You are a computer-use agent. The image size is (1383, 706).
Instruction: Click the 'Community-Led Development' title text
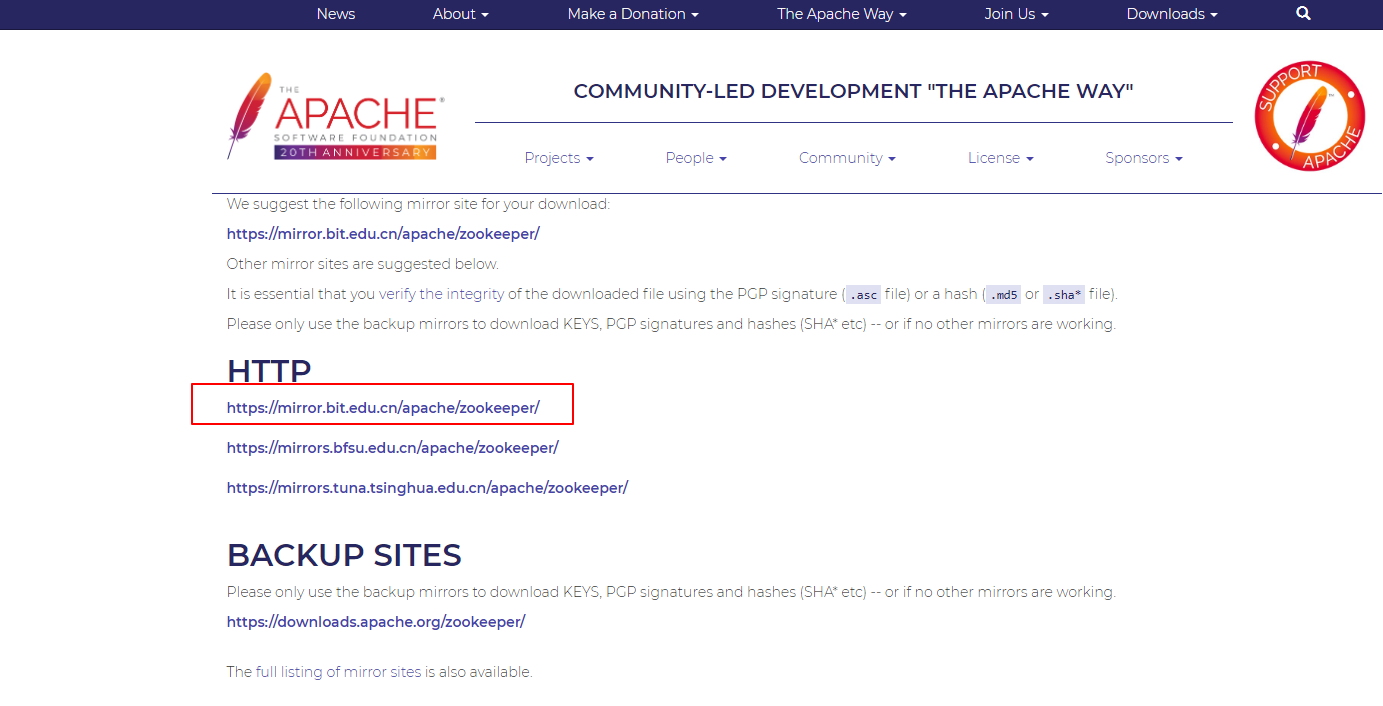pos(853,91)
